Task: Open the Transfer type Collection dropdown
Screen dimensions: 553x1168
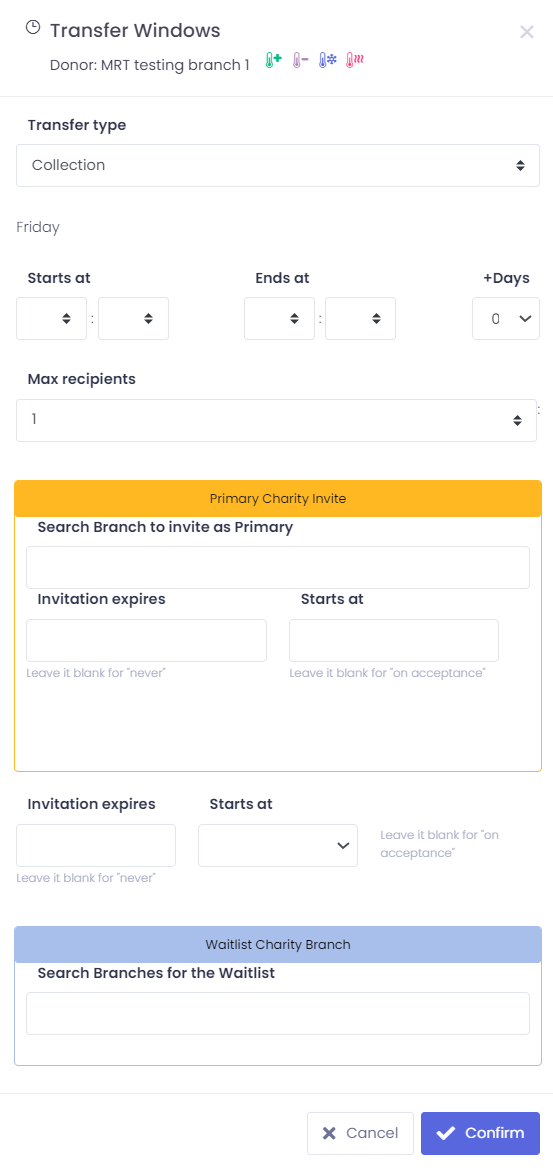Action: (278, 165)
